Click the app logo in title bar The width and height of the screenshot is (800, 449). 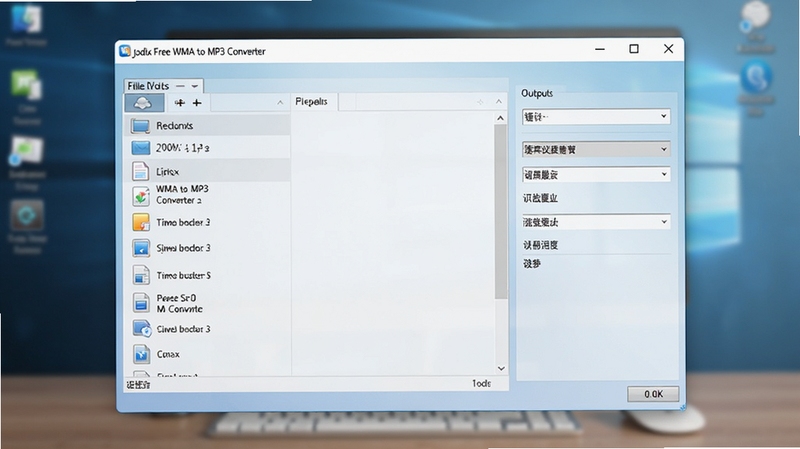pyautogui.click(x=124, y=51)
